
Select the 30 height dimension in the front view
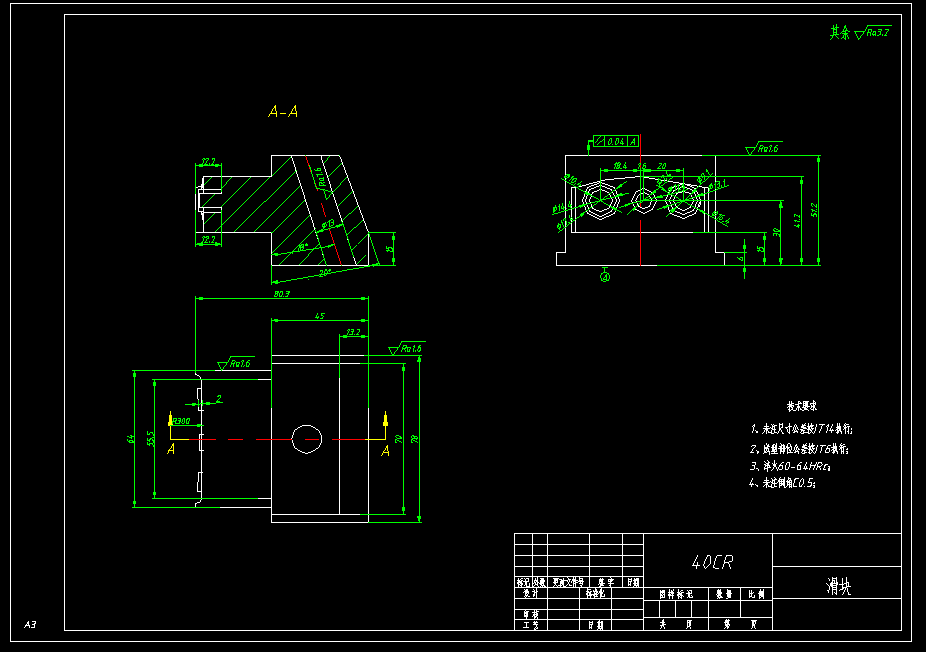click(777, 232)
